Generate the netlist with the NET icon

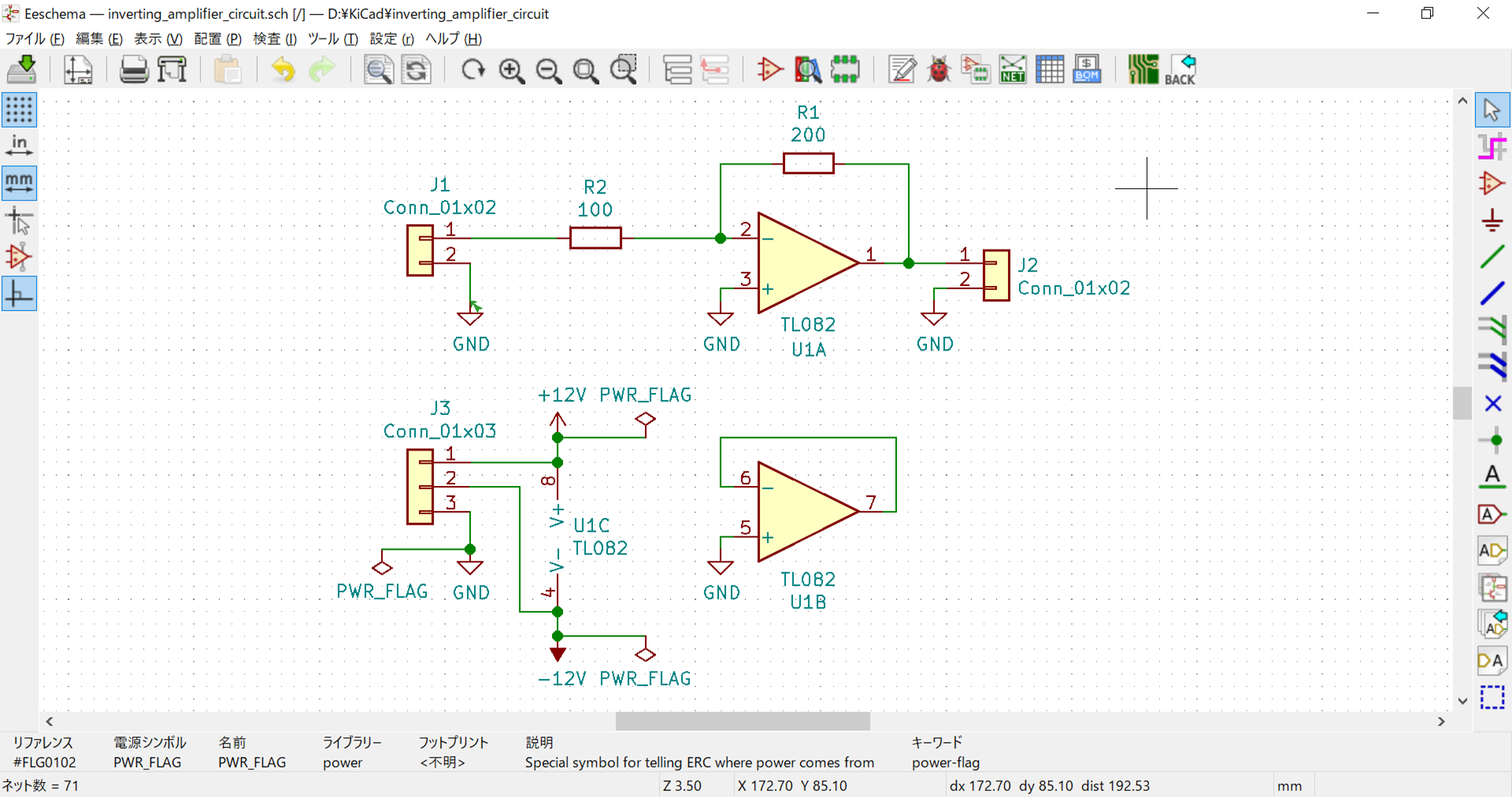pos(1013,69)
